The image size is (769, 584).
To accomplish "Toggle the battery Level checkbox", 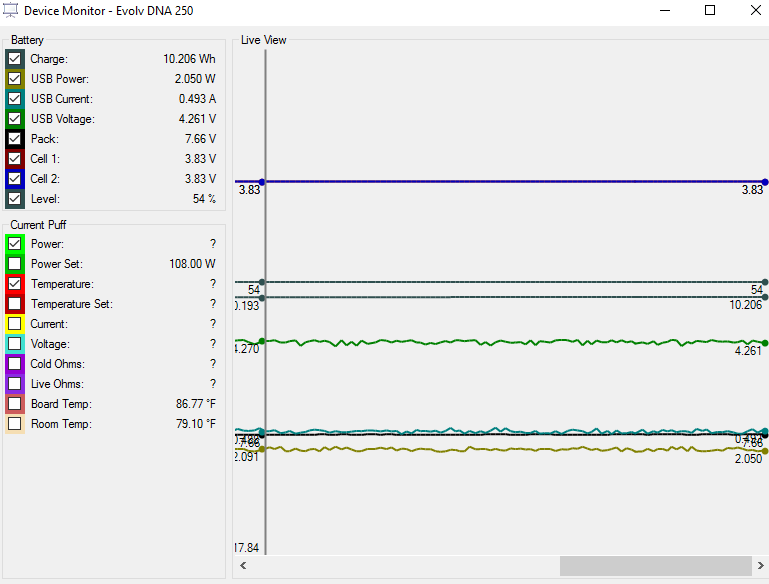I will 15,199.
